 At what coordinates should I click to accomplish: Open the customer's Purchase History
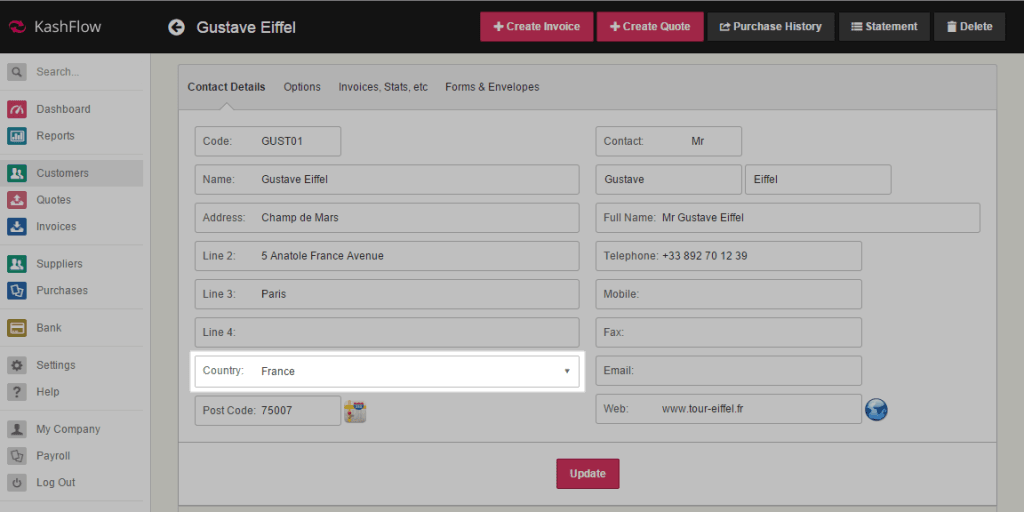[769, 27]
